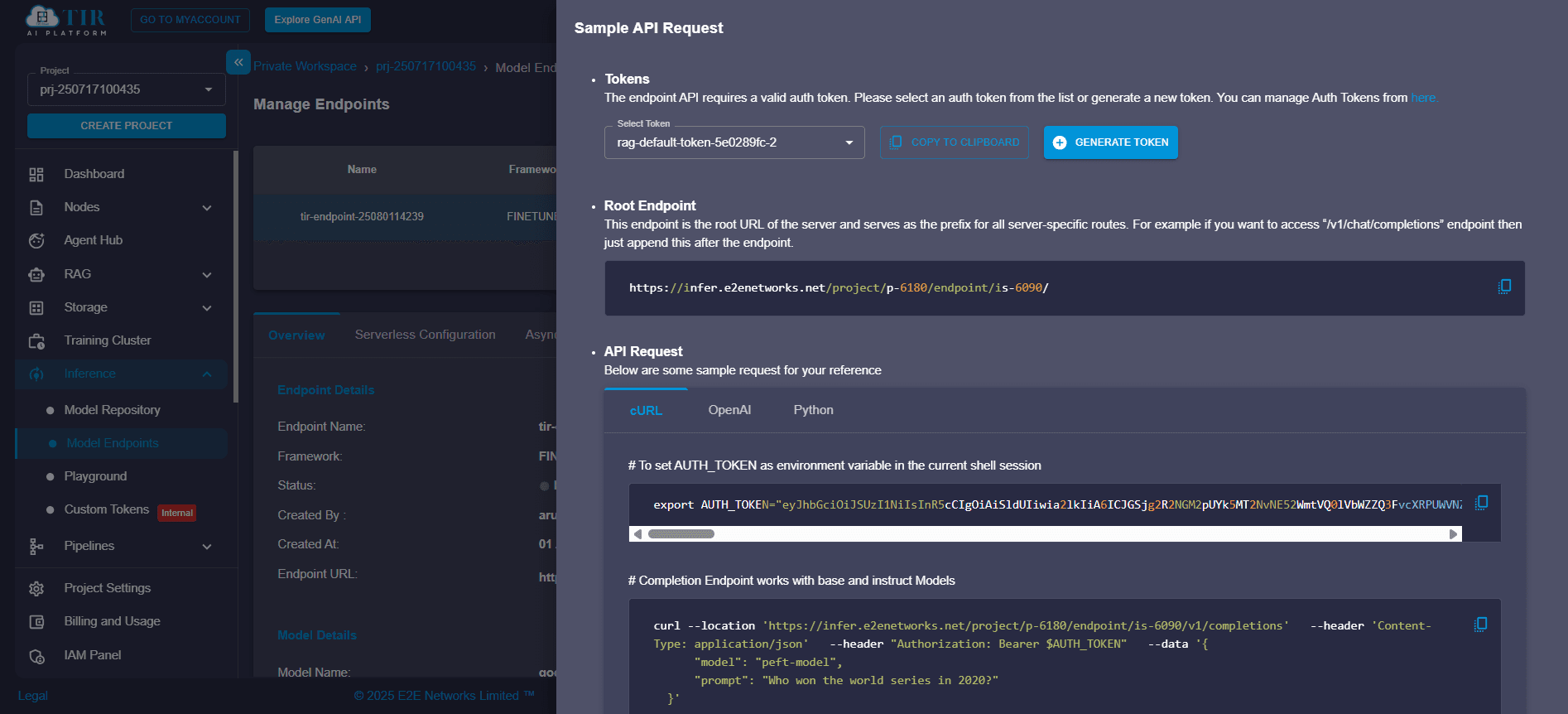This screenshot has width=1568, height=714.
Task: Click GO TO MYACCOUNT button
Action: [x=190, y=20]
